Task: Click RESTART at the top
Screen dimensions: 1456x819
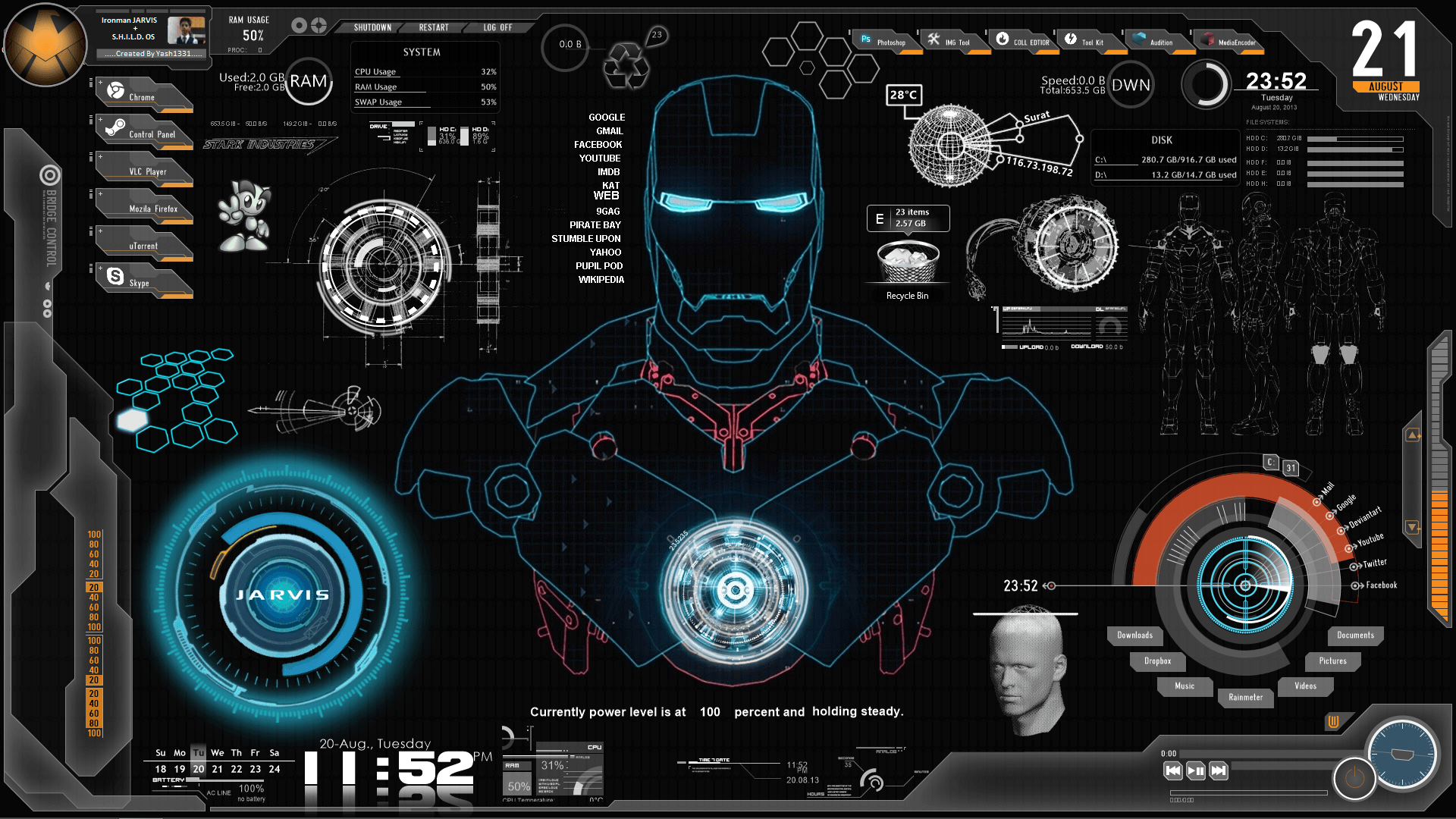Action: 434,27
